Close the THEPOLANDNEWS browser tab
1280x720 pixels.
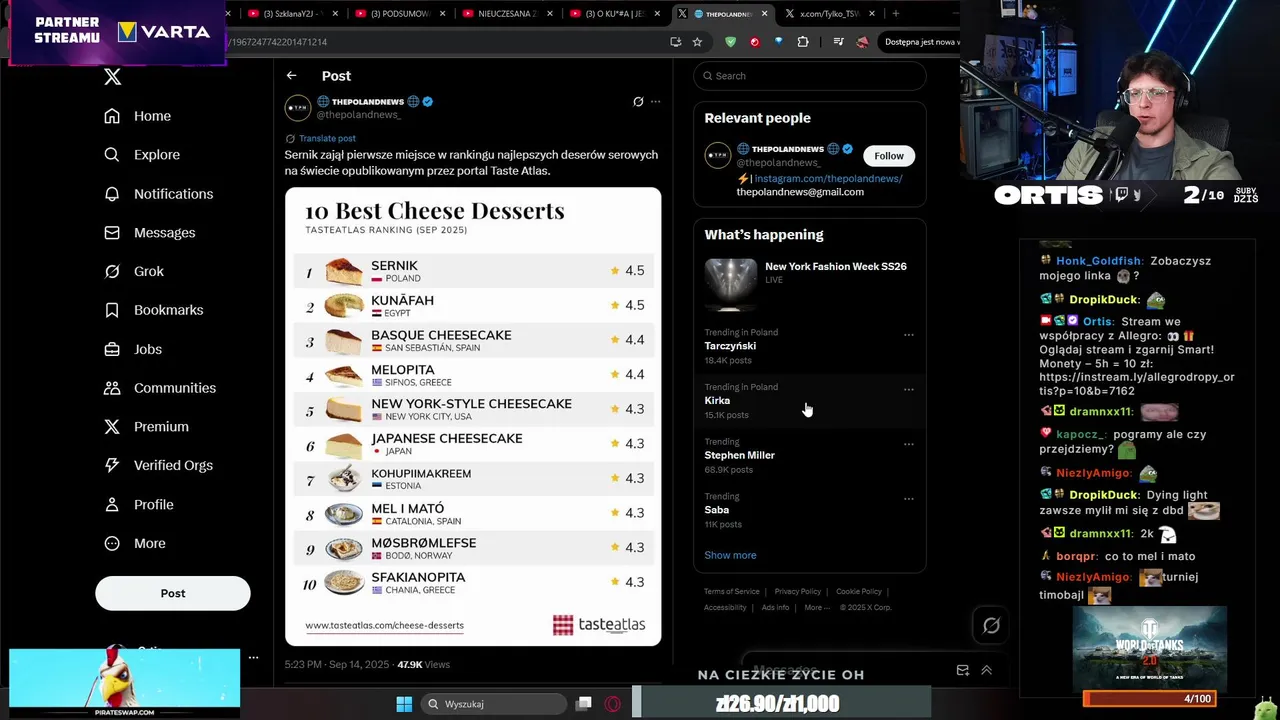(765, 14)
